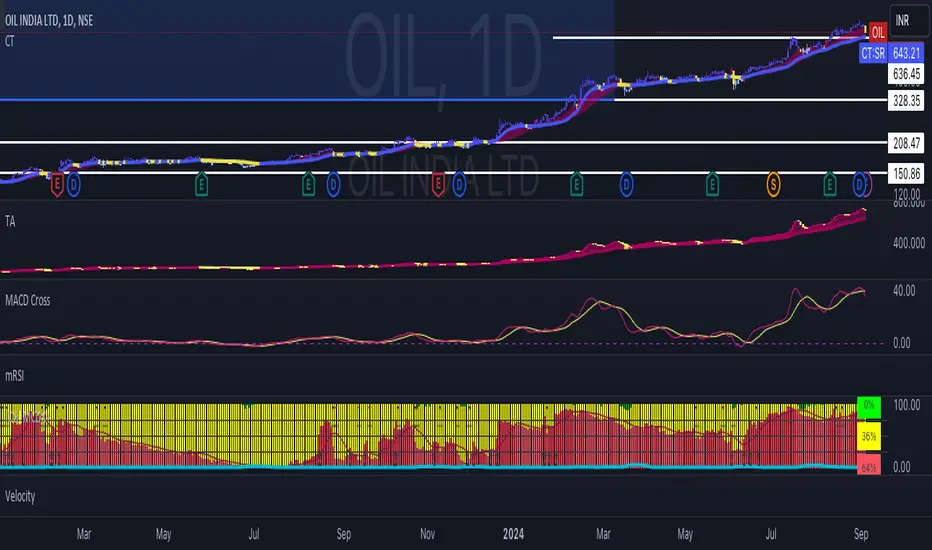This screenshot has width=932, height=550.
Task: Open the red E earnings marker in November 2023
Action: point(438,185)
